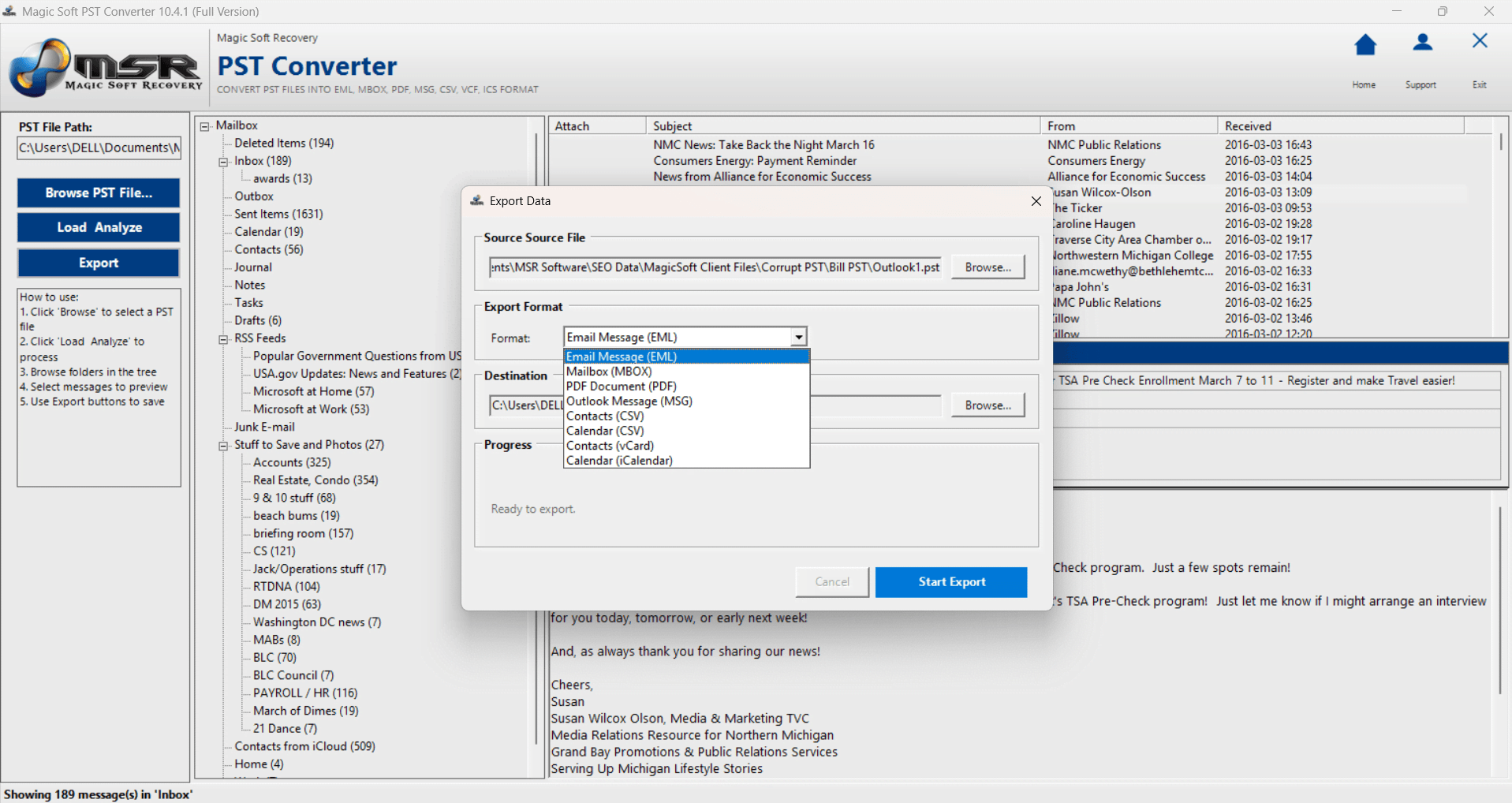Choose Mailbox (MBOX) format option
The width and height of the screenshot is (1512, 803).
[687, 372]
